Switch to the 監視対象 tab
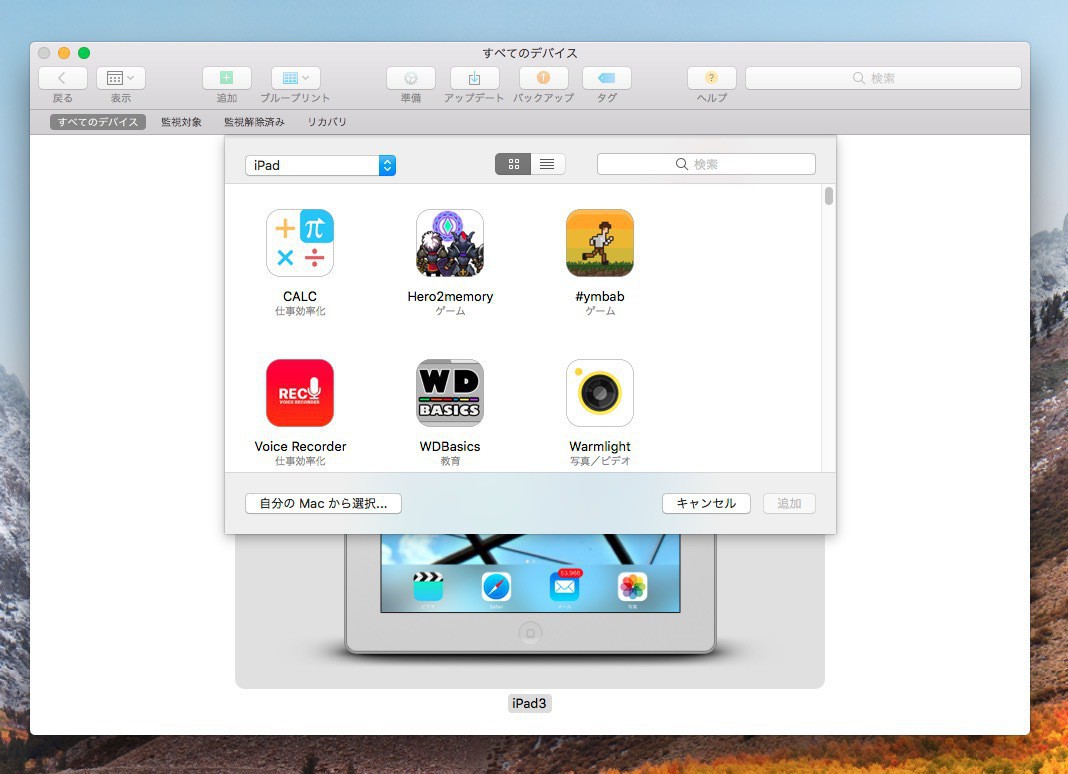Image resolution: width=1068 pixels, height=774 pixels. point(181,122)
